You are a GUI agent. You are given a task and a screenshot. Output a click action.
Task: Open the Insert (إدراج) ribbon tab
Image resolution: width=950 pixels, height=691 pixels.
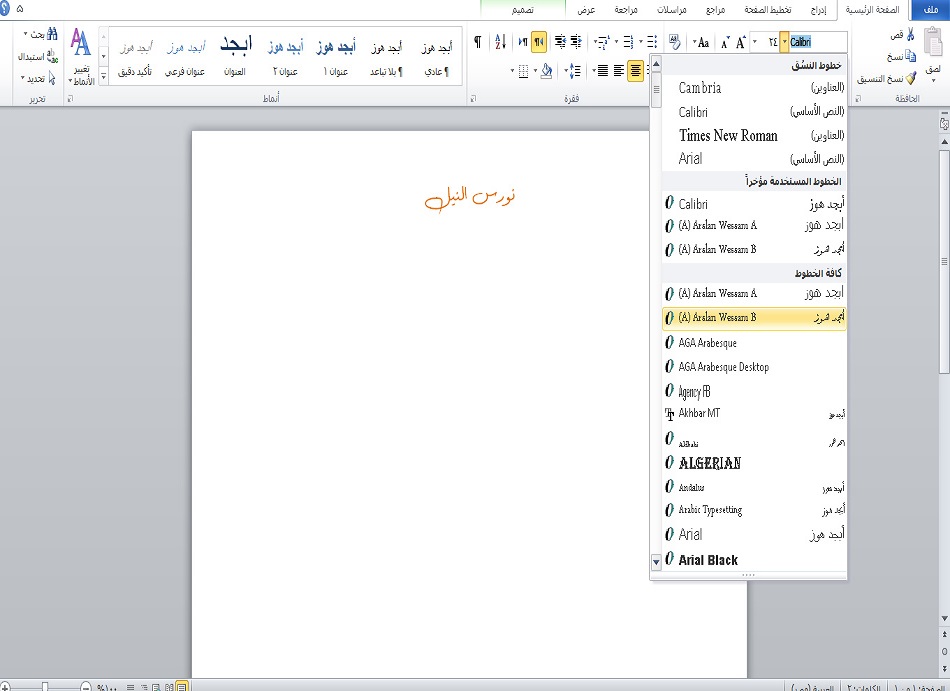[818, 9]
